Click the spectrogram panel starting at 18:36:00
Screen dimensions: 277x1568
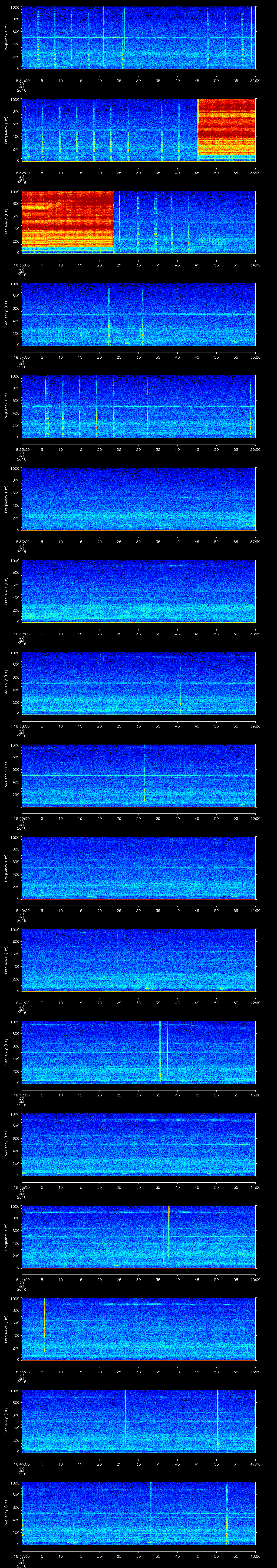click(138, 499)
